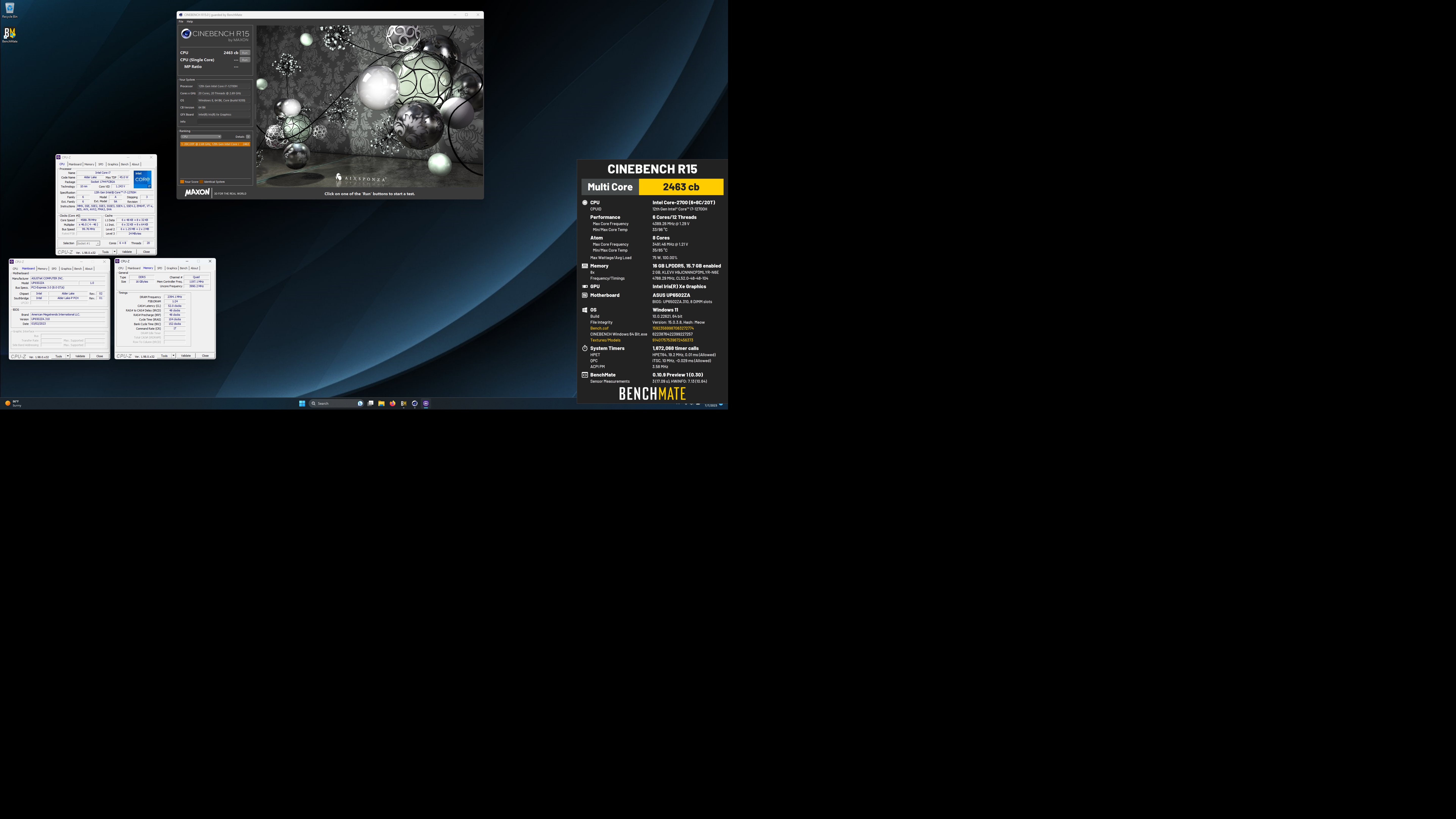Open the Recycle Bin desktop icon

click(x=10, y=10)
